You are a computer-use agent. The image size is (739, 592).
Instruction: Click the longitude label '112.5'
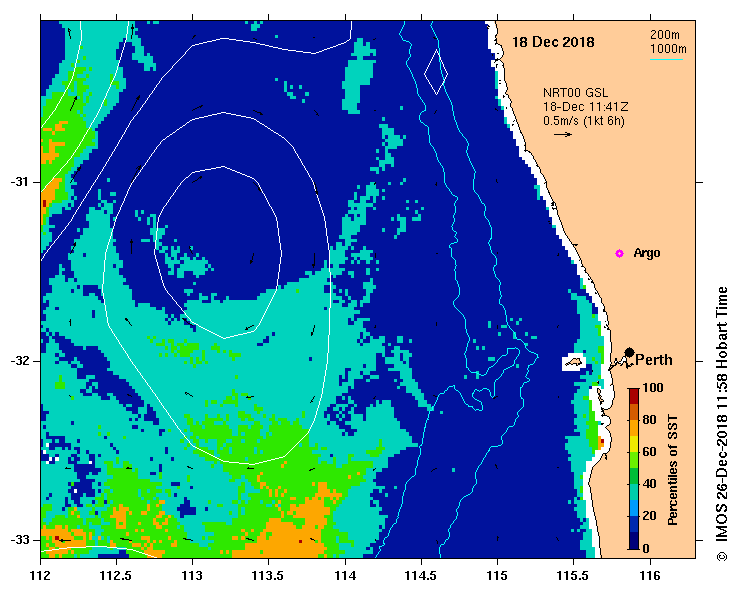click(116, 576)
